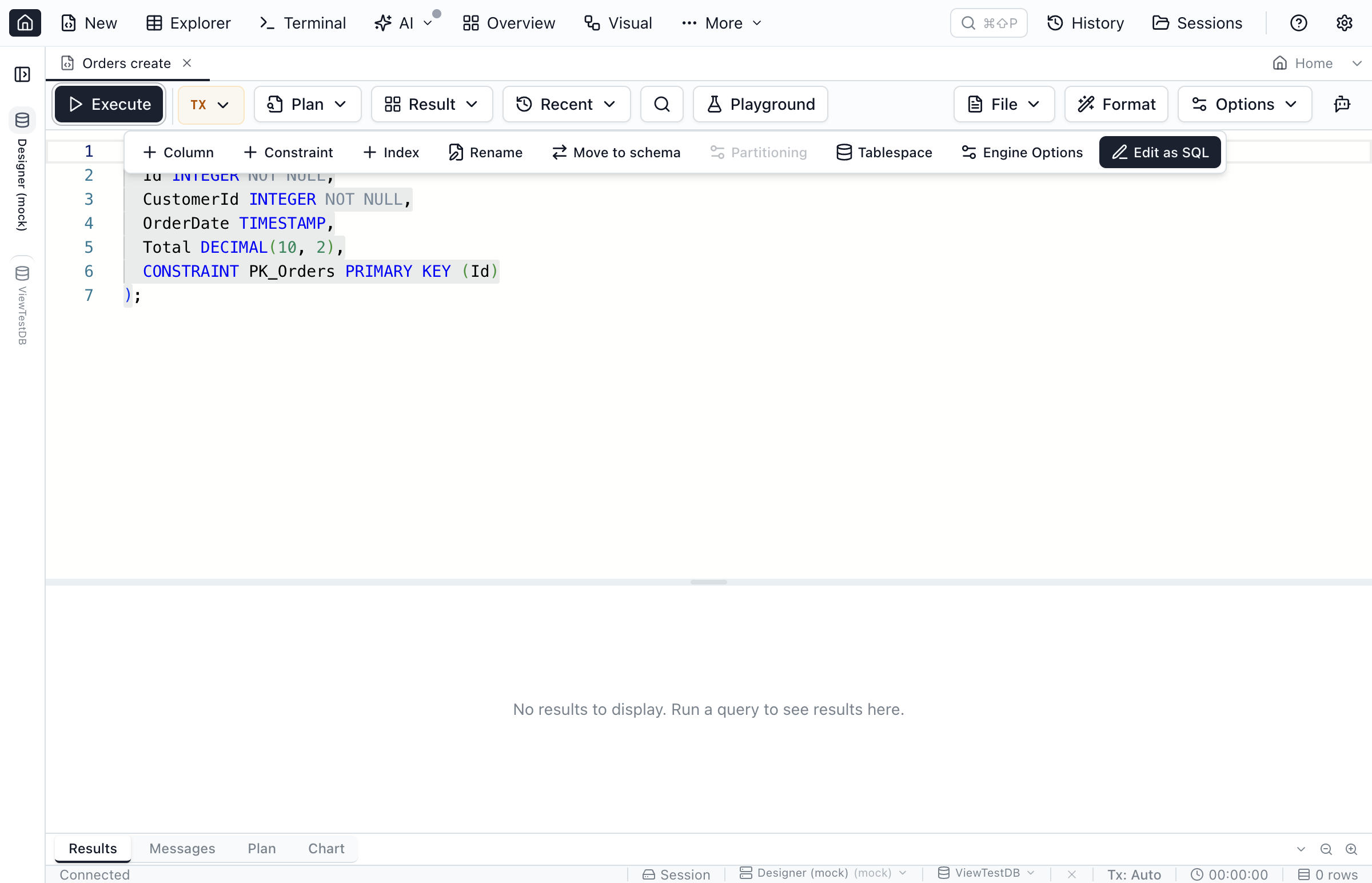The image size is (1372, 883).
Task: Choose Move to schema
Action: (x=616, y=153)
